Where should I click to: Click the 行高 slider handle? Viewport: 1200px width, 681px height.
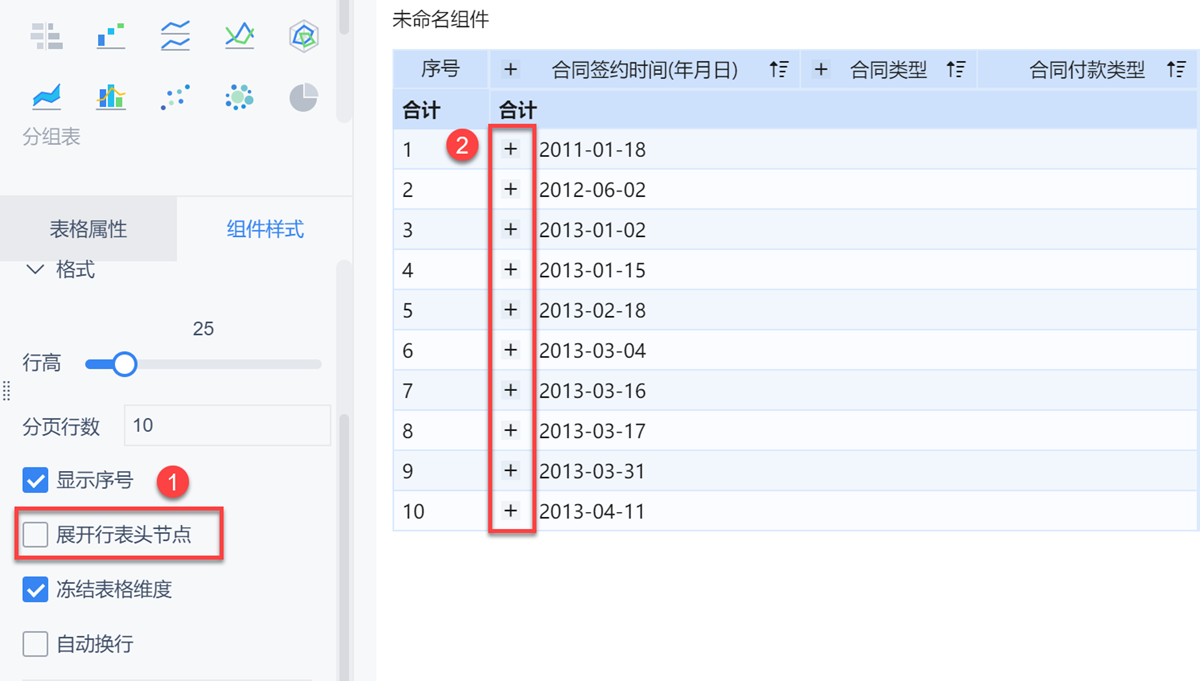tap(124, 364)
